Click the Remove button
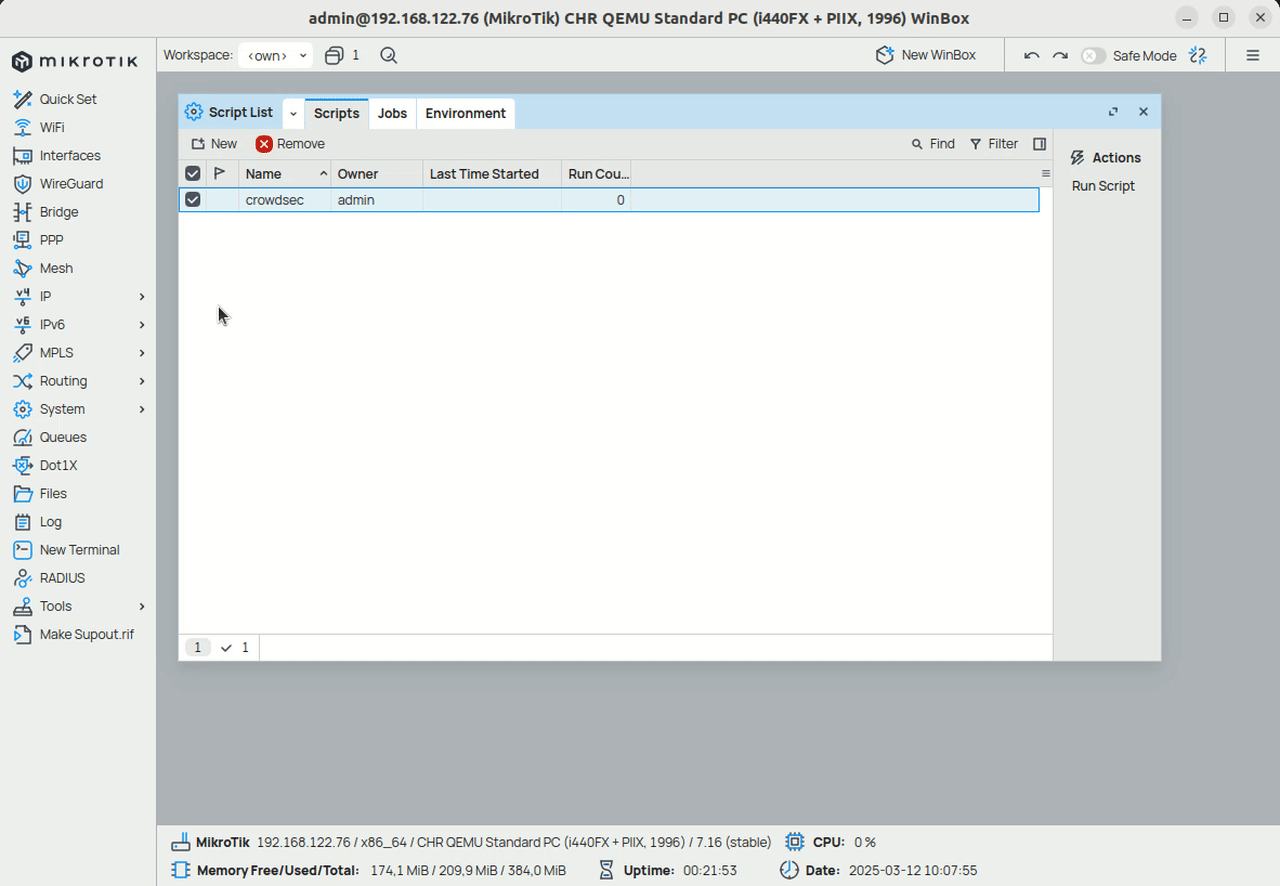The width and height of the screenshot is (1280, 886). click(x=290, y=144)
